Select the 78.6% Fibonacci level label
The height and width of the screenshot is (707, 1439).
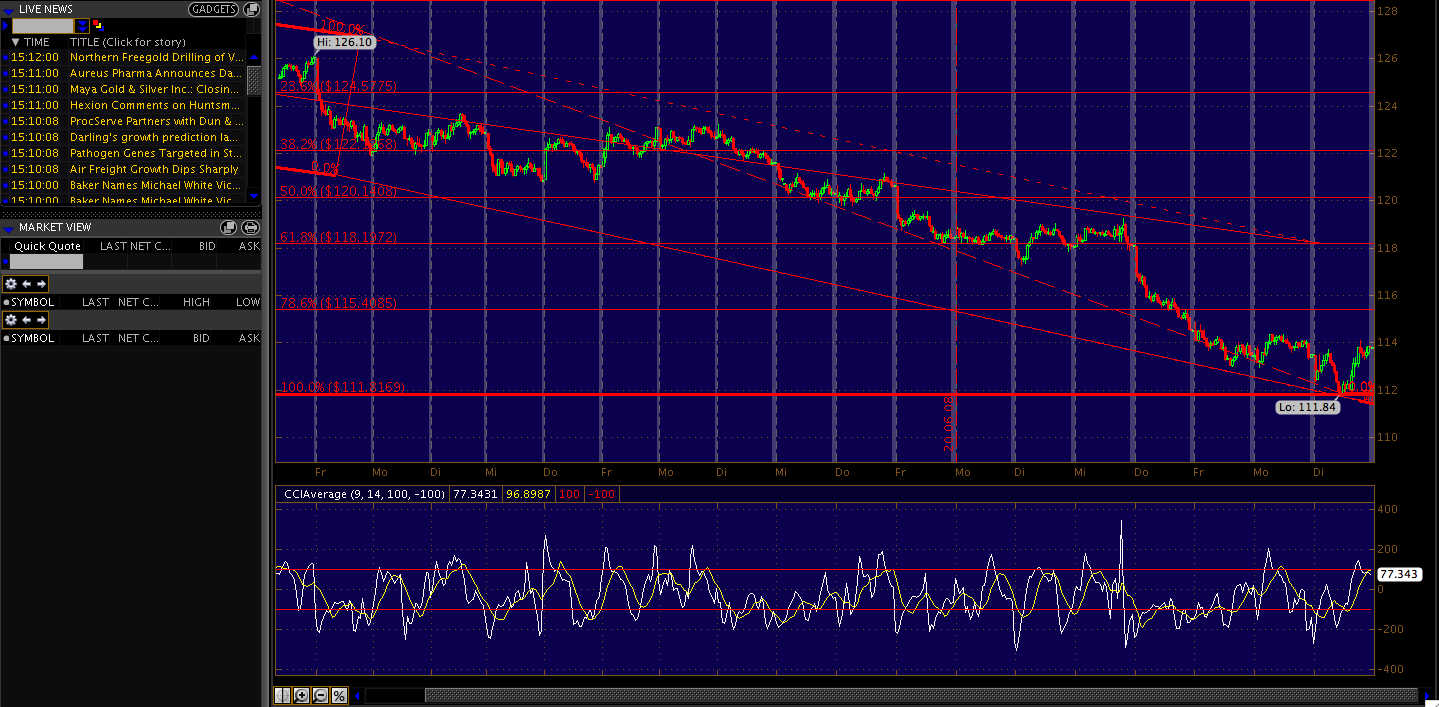339,303
